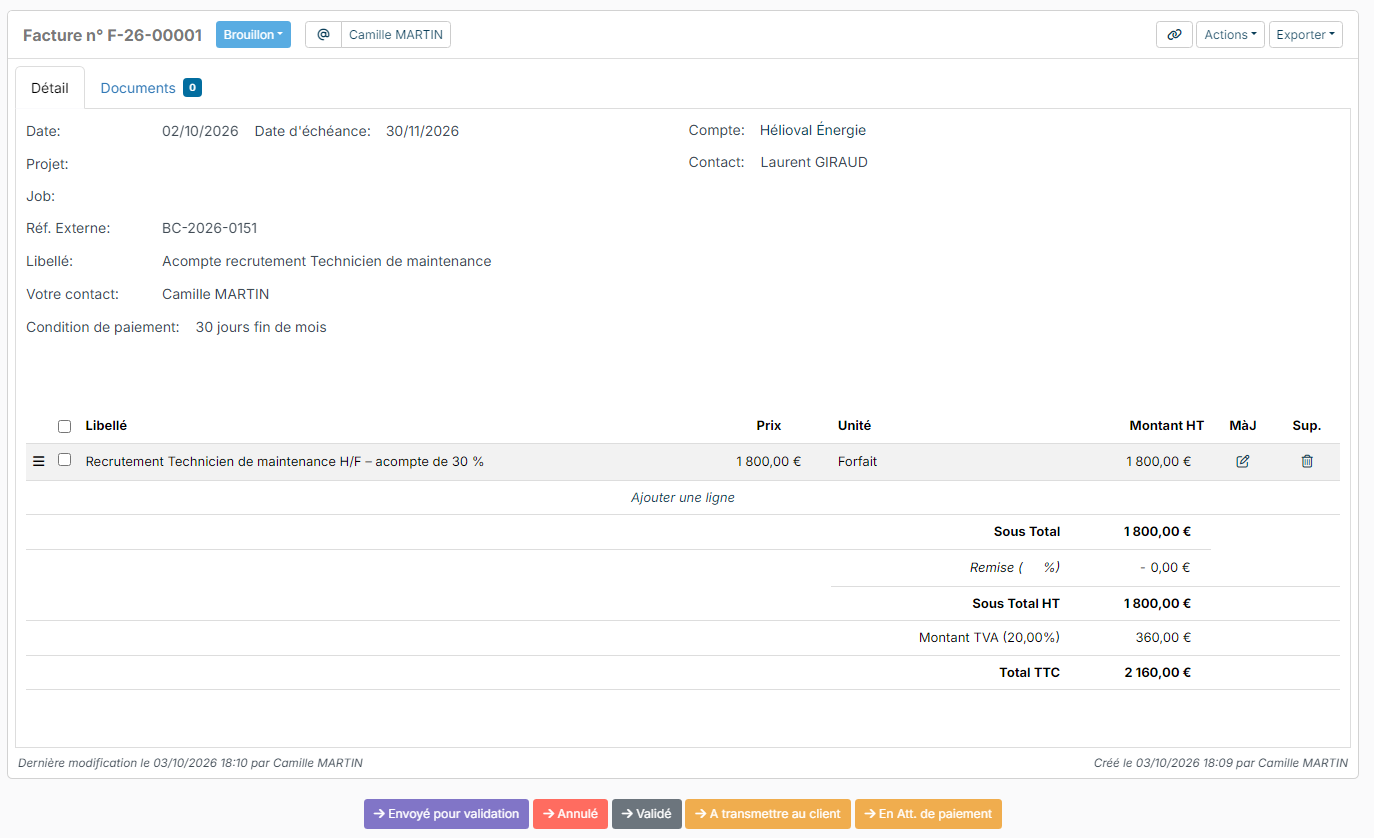The height and width of the screenshot is (838, 1374).
Task: Click the @ email icon button
Action: pos(323,35)
